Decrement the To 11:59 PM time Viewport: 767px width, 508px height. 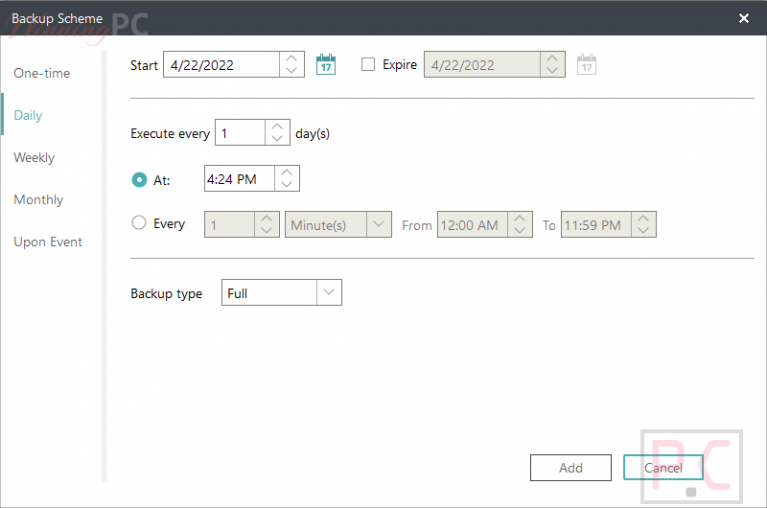coord(644,230)
